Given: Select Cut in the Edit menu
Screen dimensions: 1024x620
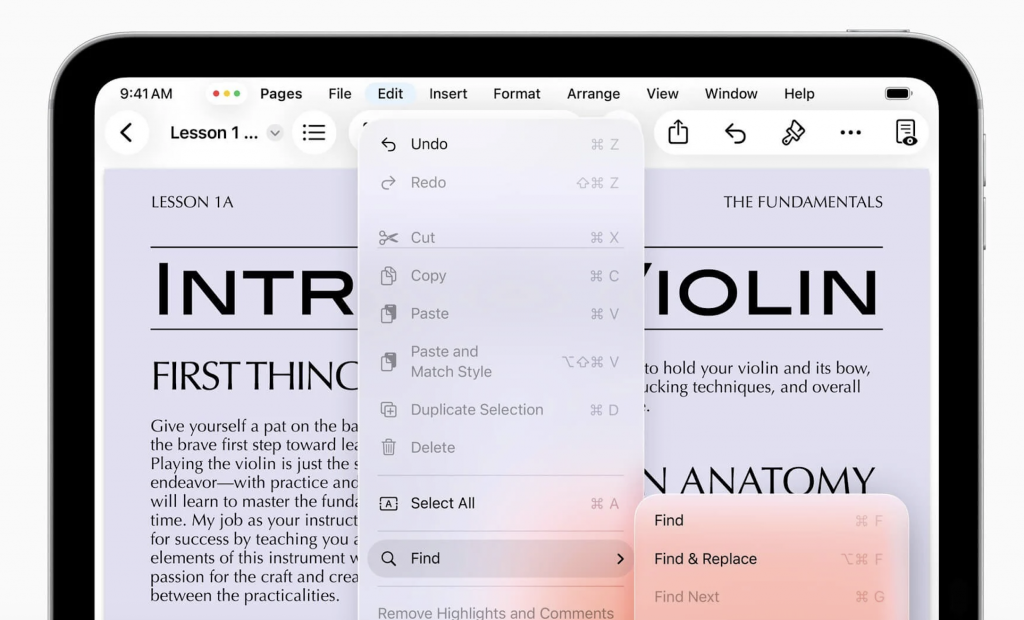Looking at the screenshot, I should point(422,237).
